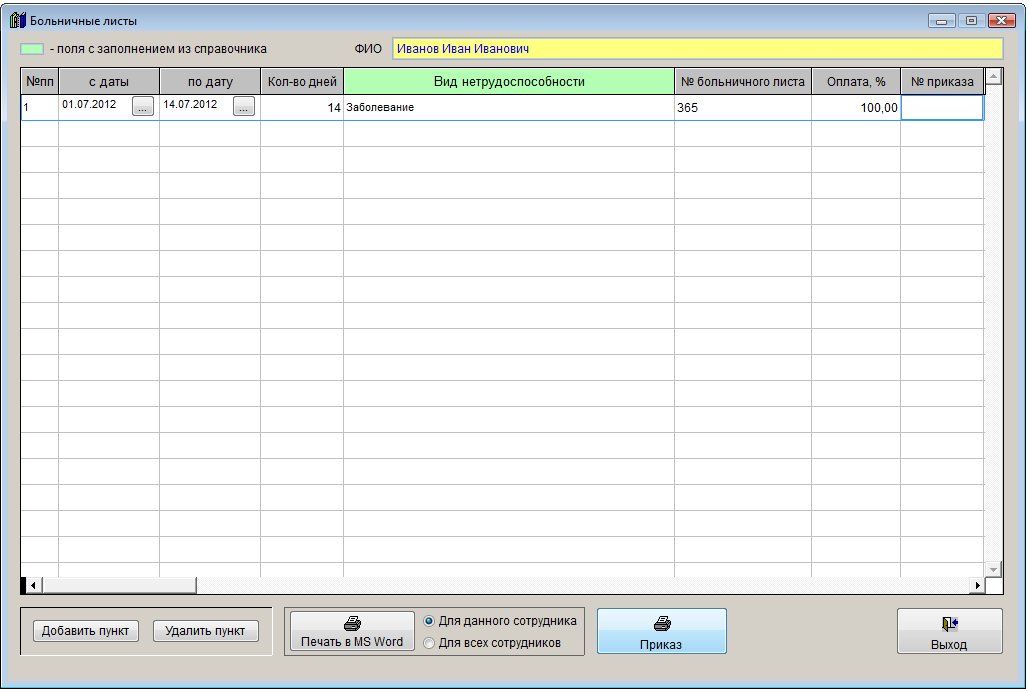Click the empty '№ приказа' cell in row 1

coord(942,108)
